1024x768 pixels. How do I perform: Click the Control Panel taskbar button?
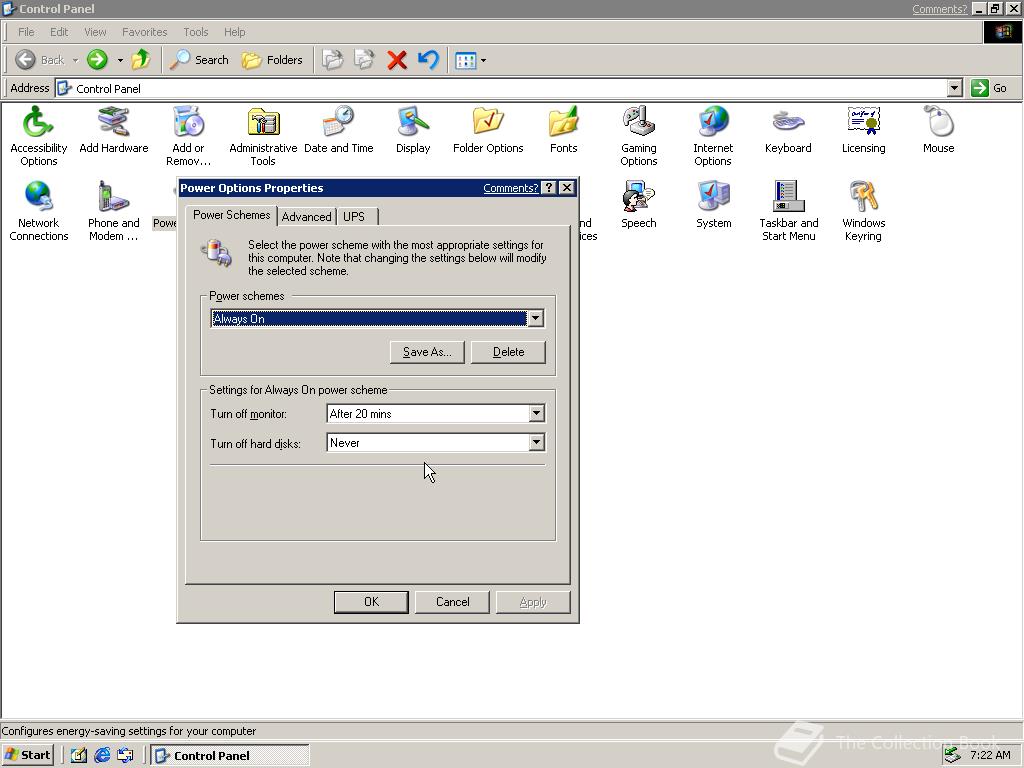click(x=230, y=755)
